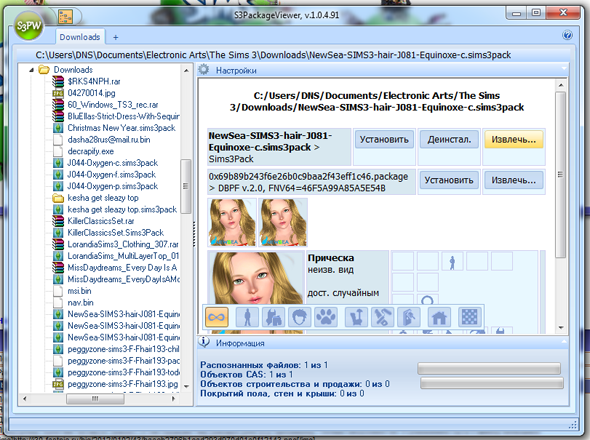Click the Информация info icon
The width and height of the screenshot is (590, 440).
(x=204, y=342)
